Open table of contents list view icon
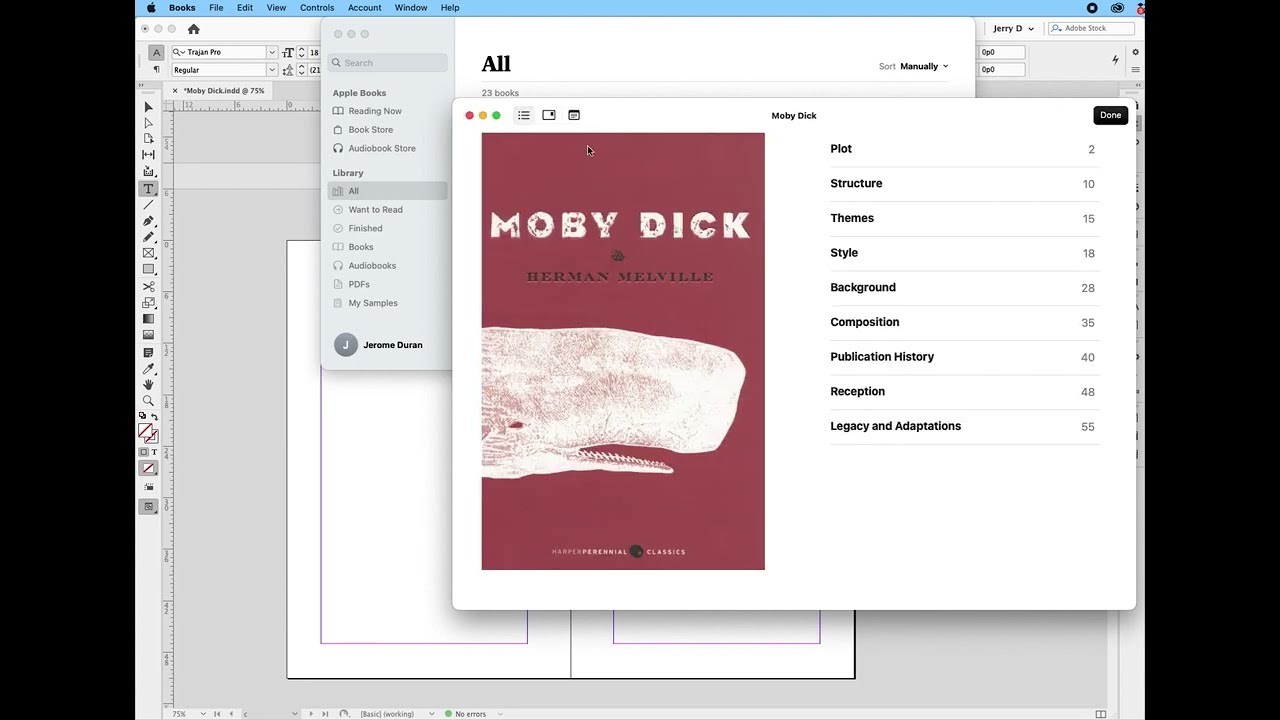The image size is (1280, 720). (x=523, y=115)
